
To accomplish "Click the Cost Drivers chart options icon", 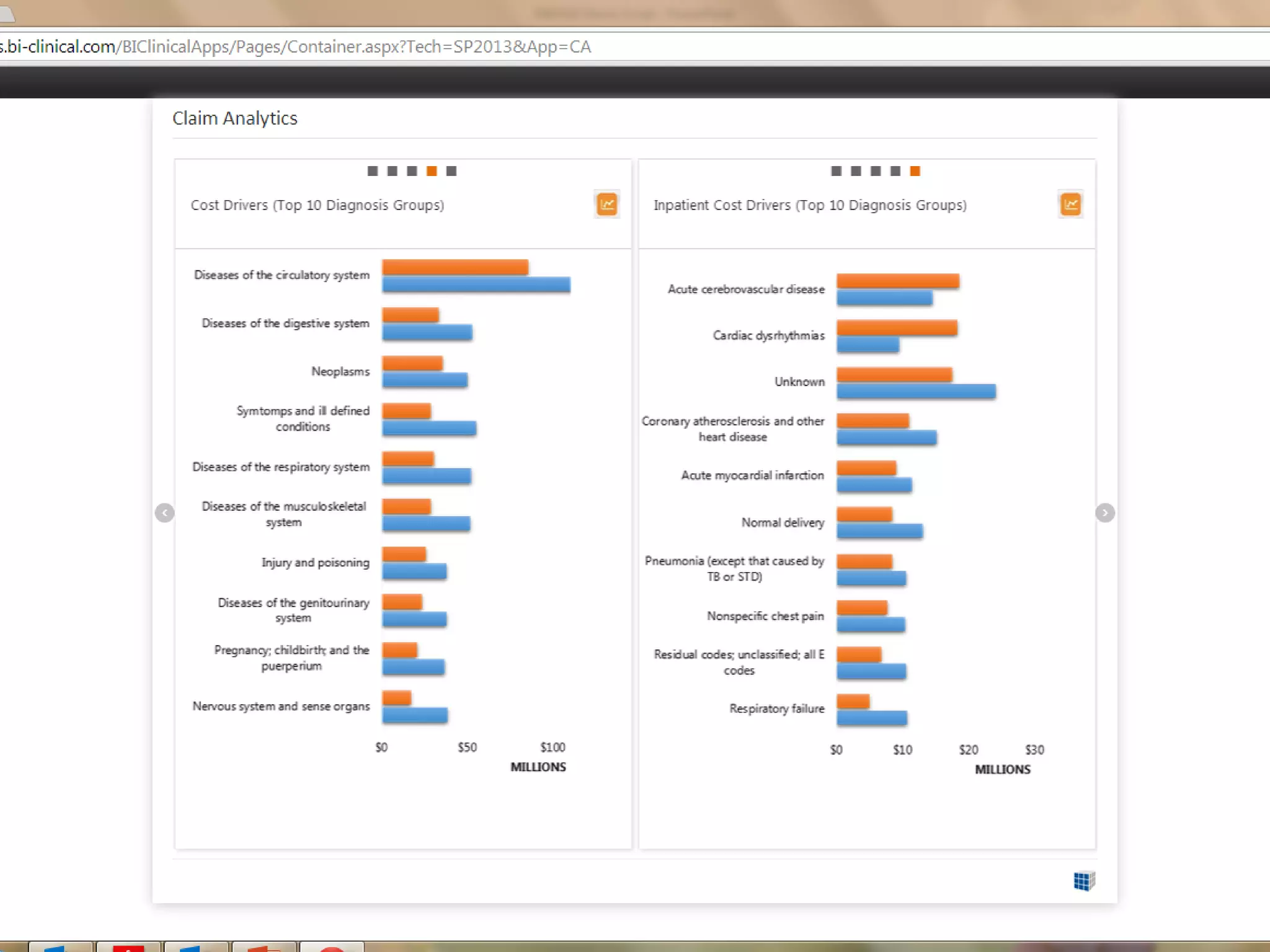I will pyautogui.click(x=606, y=205).
